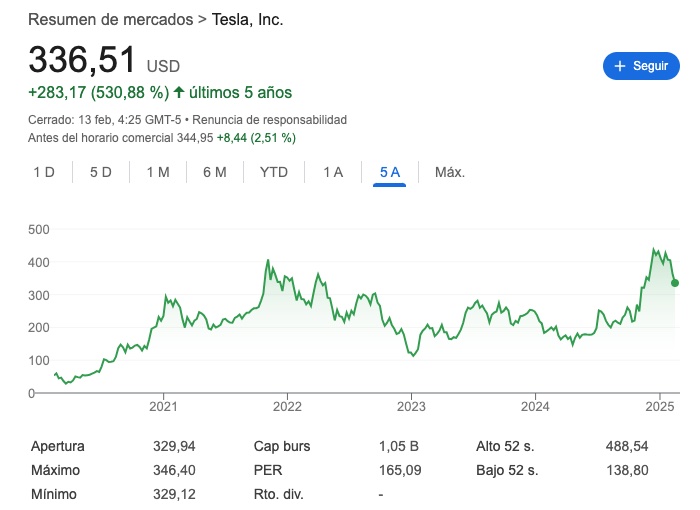Click the Tesla, Inc. title text

click(242, 20)
